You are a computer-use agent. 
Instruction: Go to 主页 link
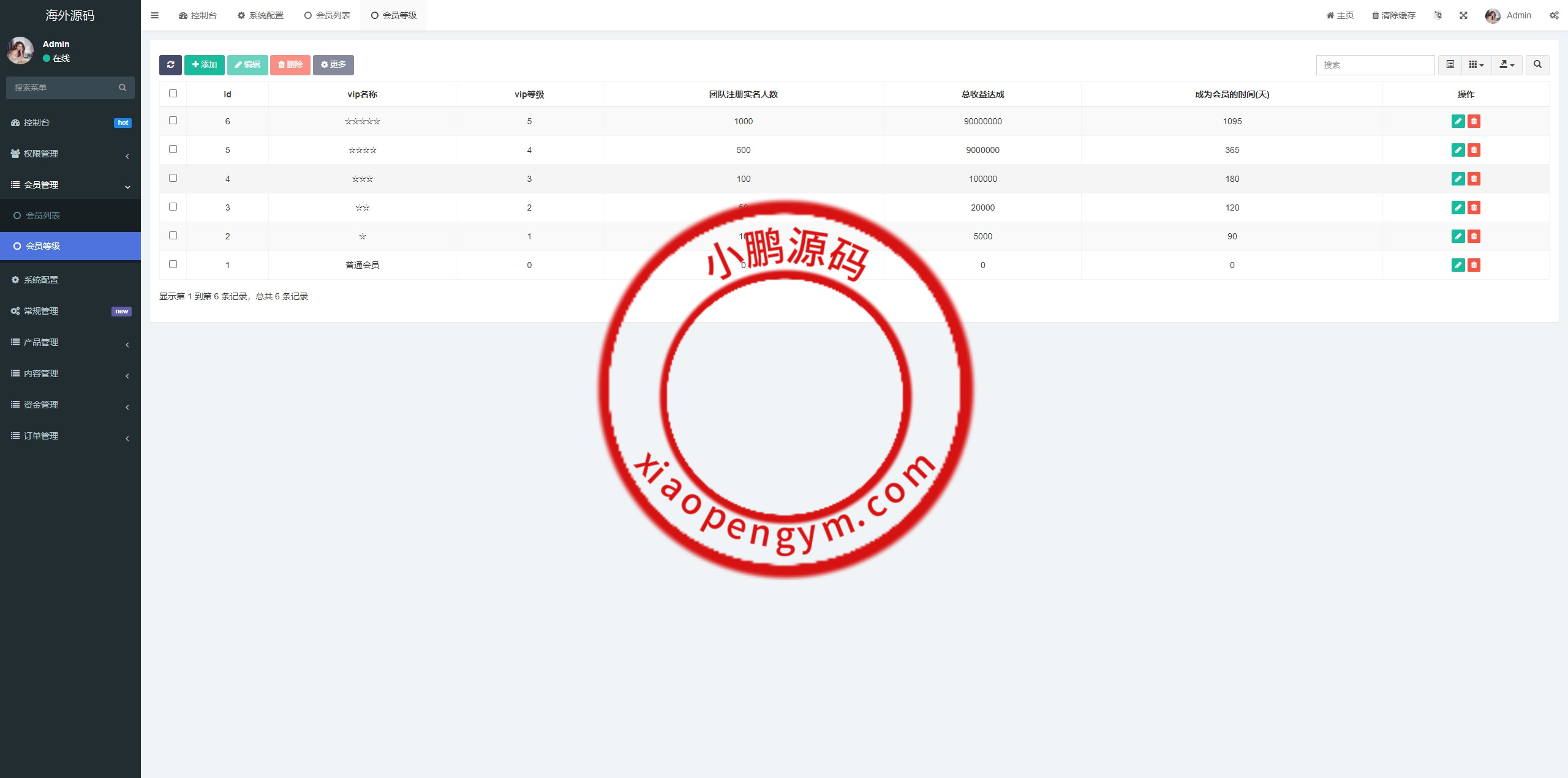pyautogui.click(x=1340, y=15)
